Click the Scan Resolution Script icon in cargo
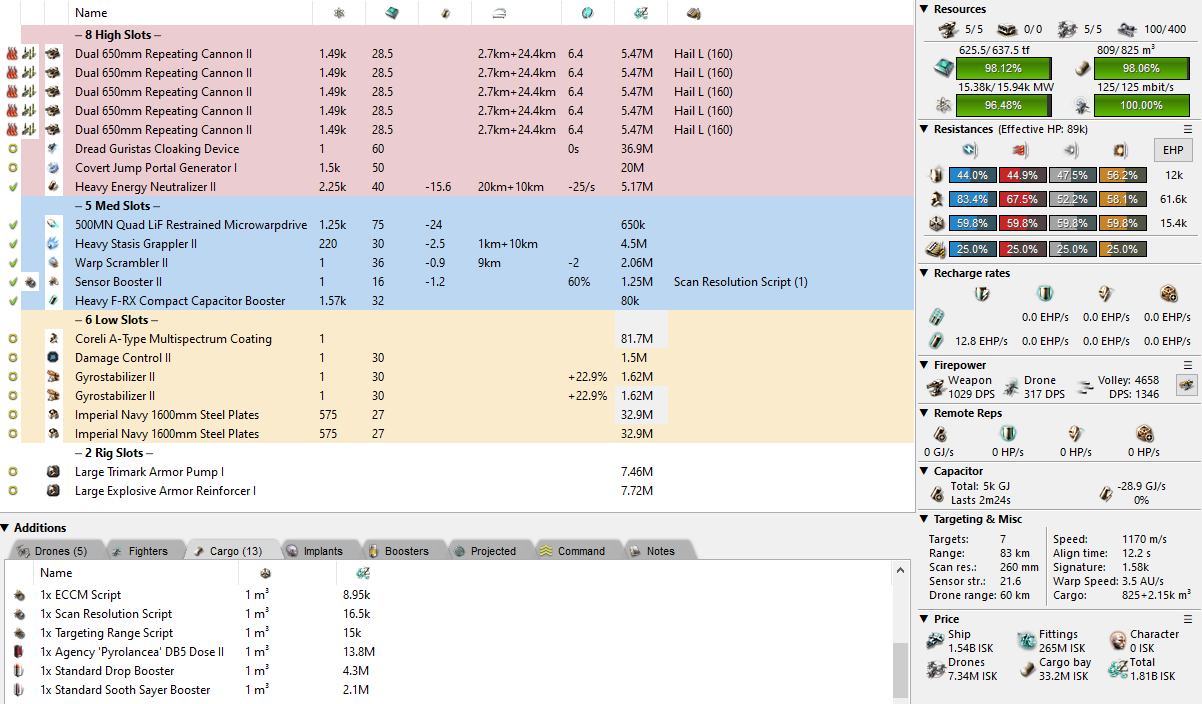1202x704 pixels. click(x=20, y=614)
